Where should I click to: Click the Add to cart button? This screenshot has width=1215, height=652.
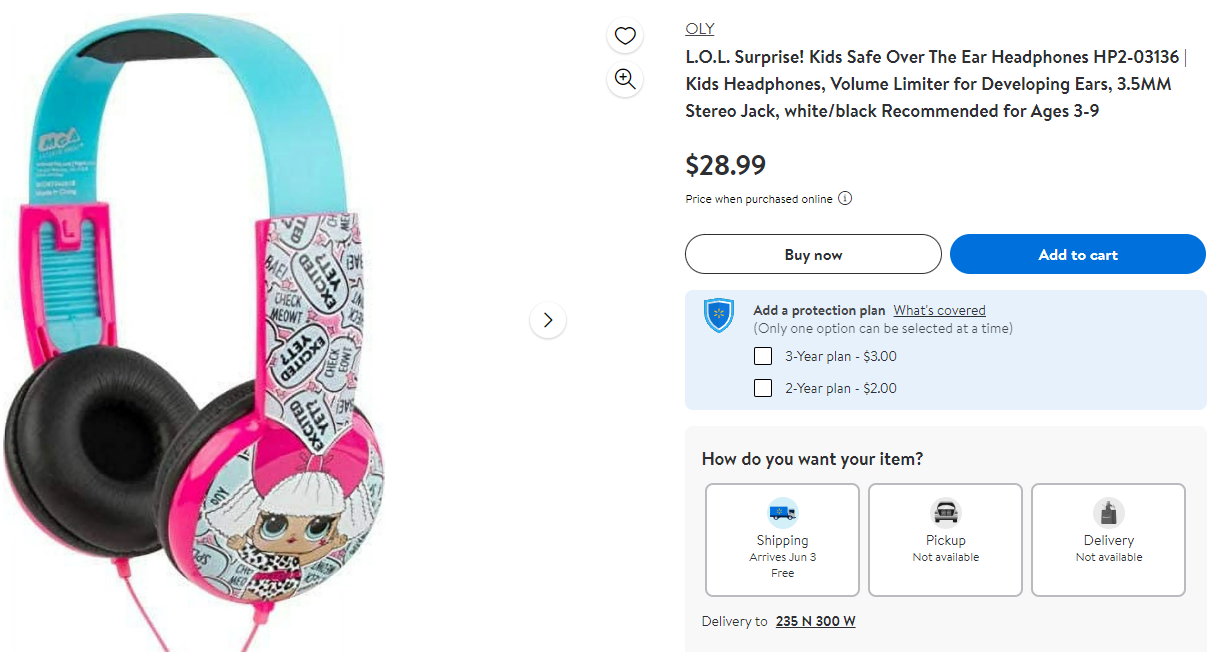tap(1077, 254)
